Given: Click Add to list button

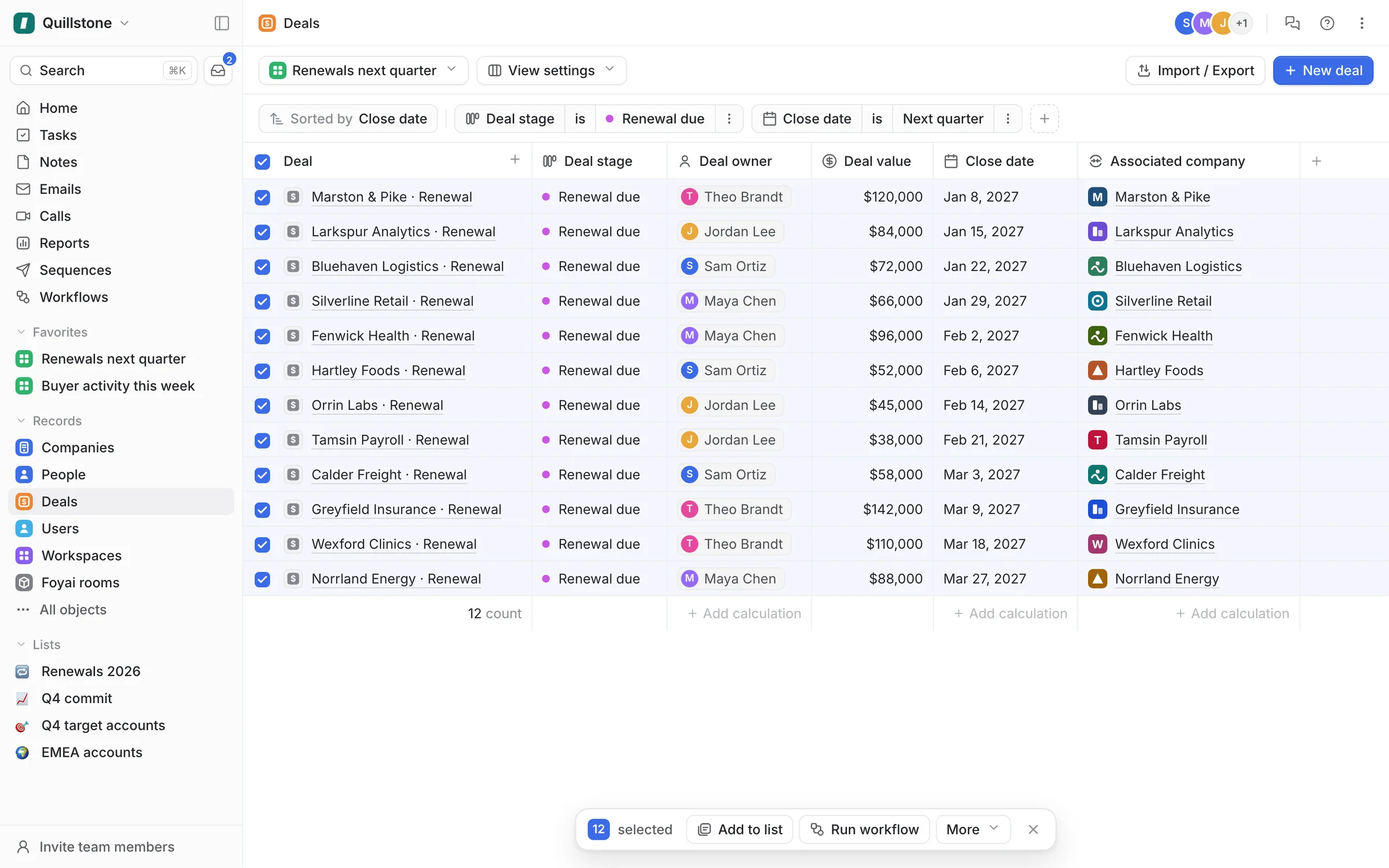Looking at the screenshot, I should click(740, 829).
